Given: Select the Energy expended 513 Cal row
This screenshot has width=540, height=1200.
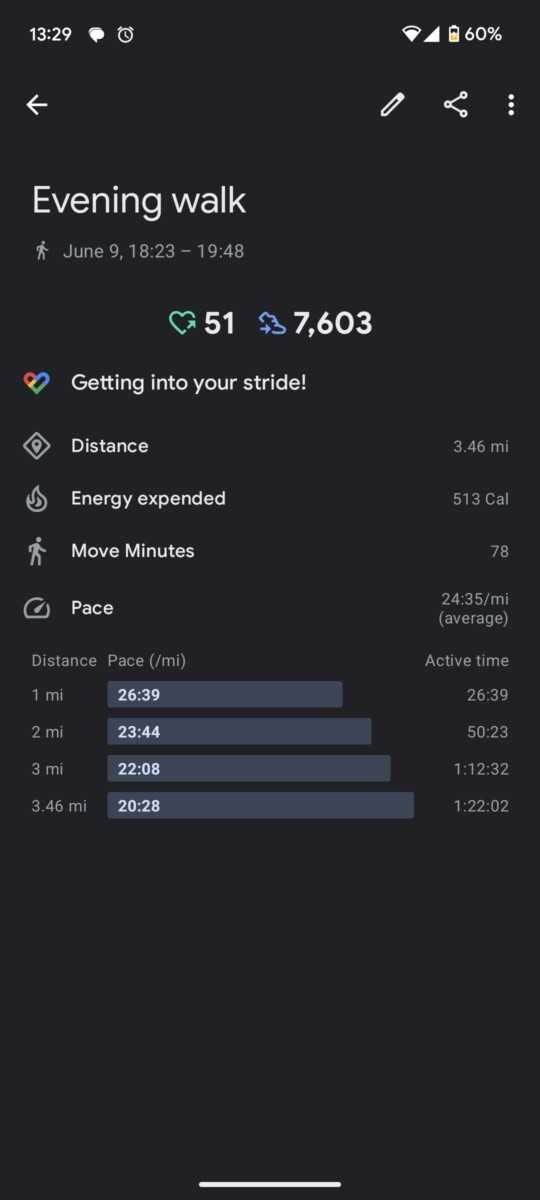Looking at the screenshot, I should pos(270,498).
